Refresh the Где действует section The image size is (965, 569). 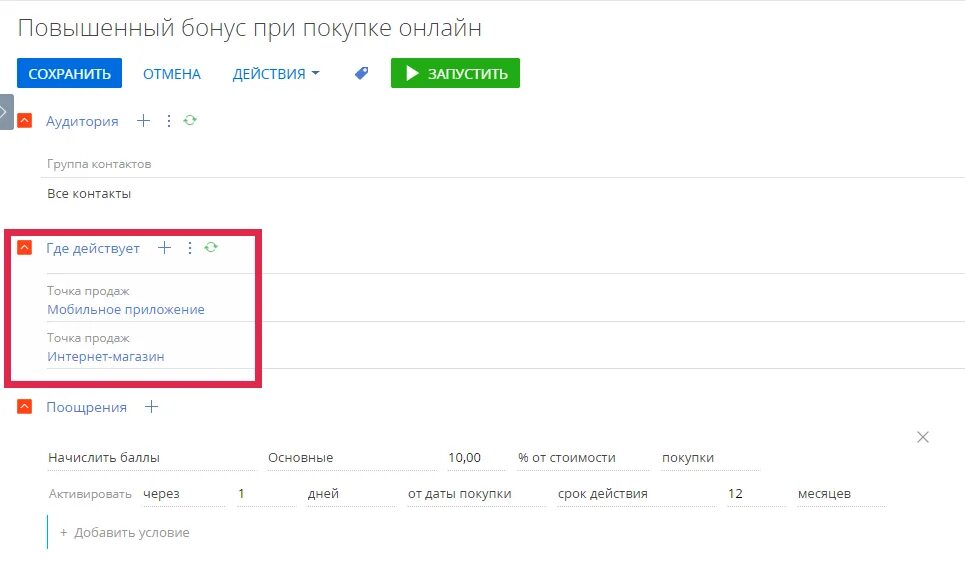pos(211,247)
